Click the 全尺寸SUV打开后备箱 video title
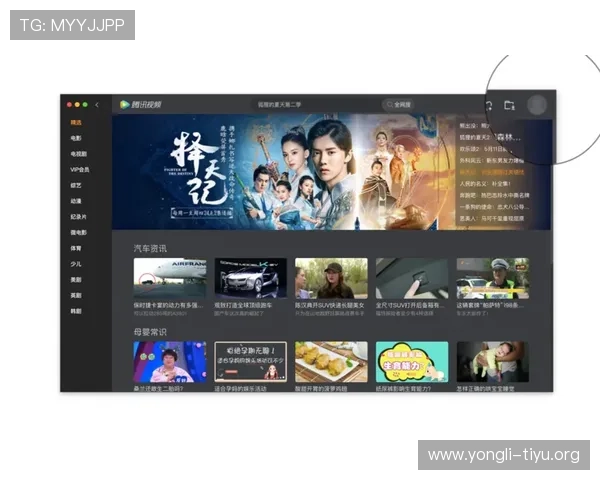Screen dimensions: 600x480 click(x=410, y=305)
